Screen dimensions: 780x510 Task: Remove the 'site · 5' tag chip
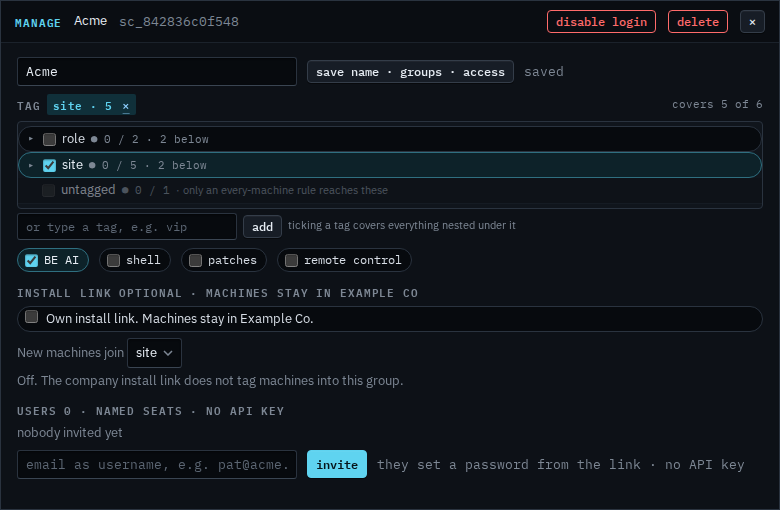click(126, 106)
